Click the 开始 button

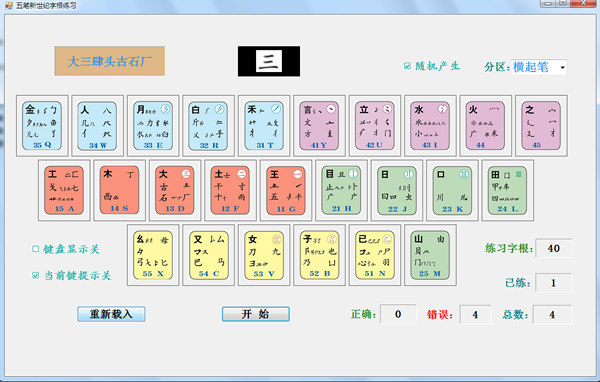pos(256,314)
